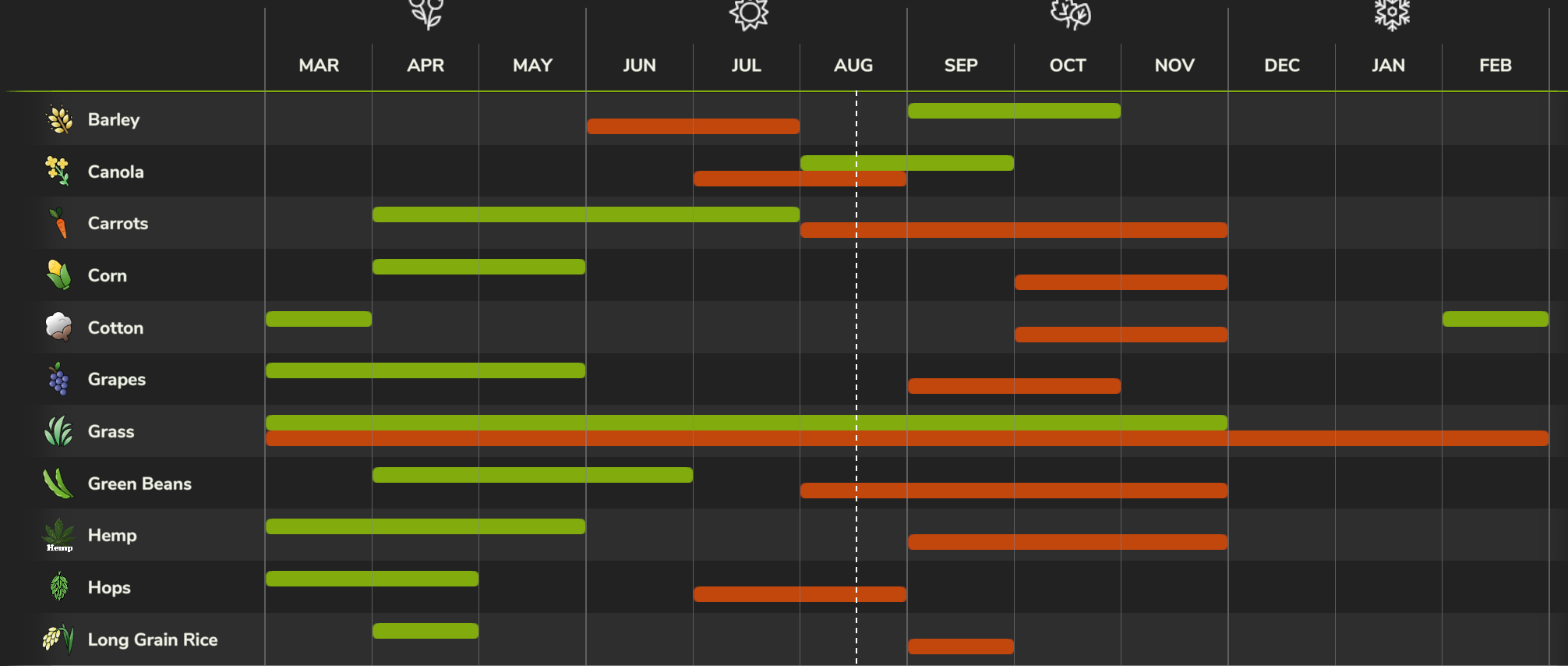
Task: Click Corn's orange harvest bar
Action: coord(1121,282)
